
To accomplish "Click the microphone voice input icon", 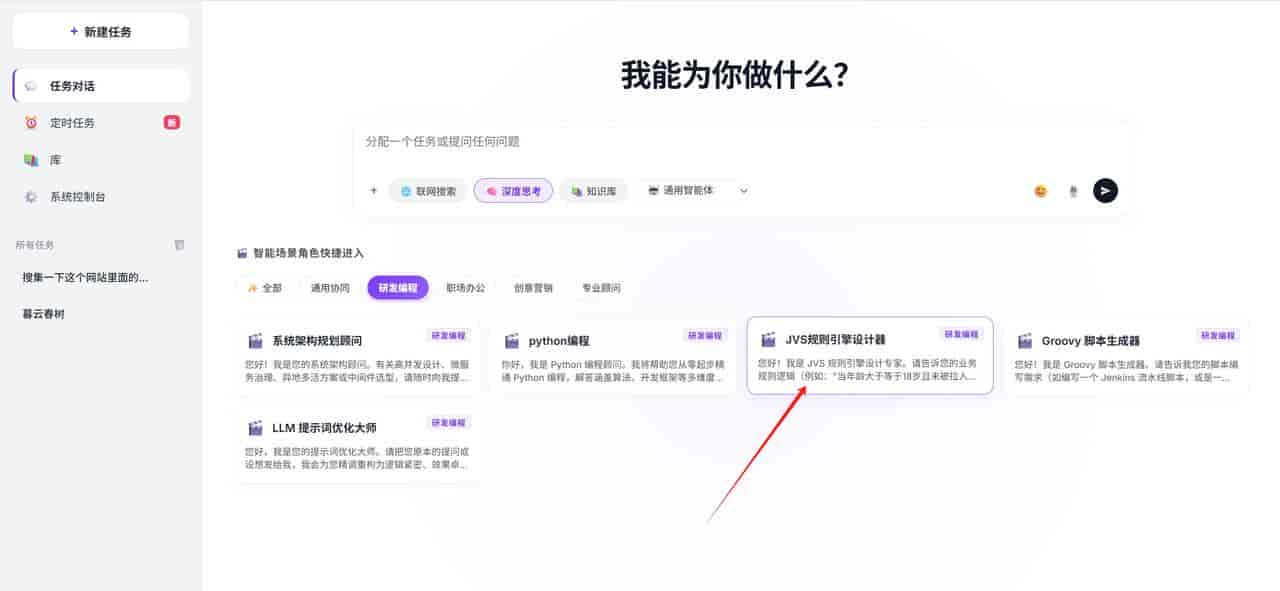I will click(x=1073, y=191).
